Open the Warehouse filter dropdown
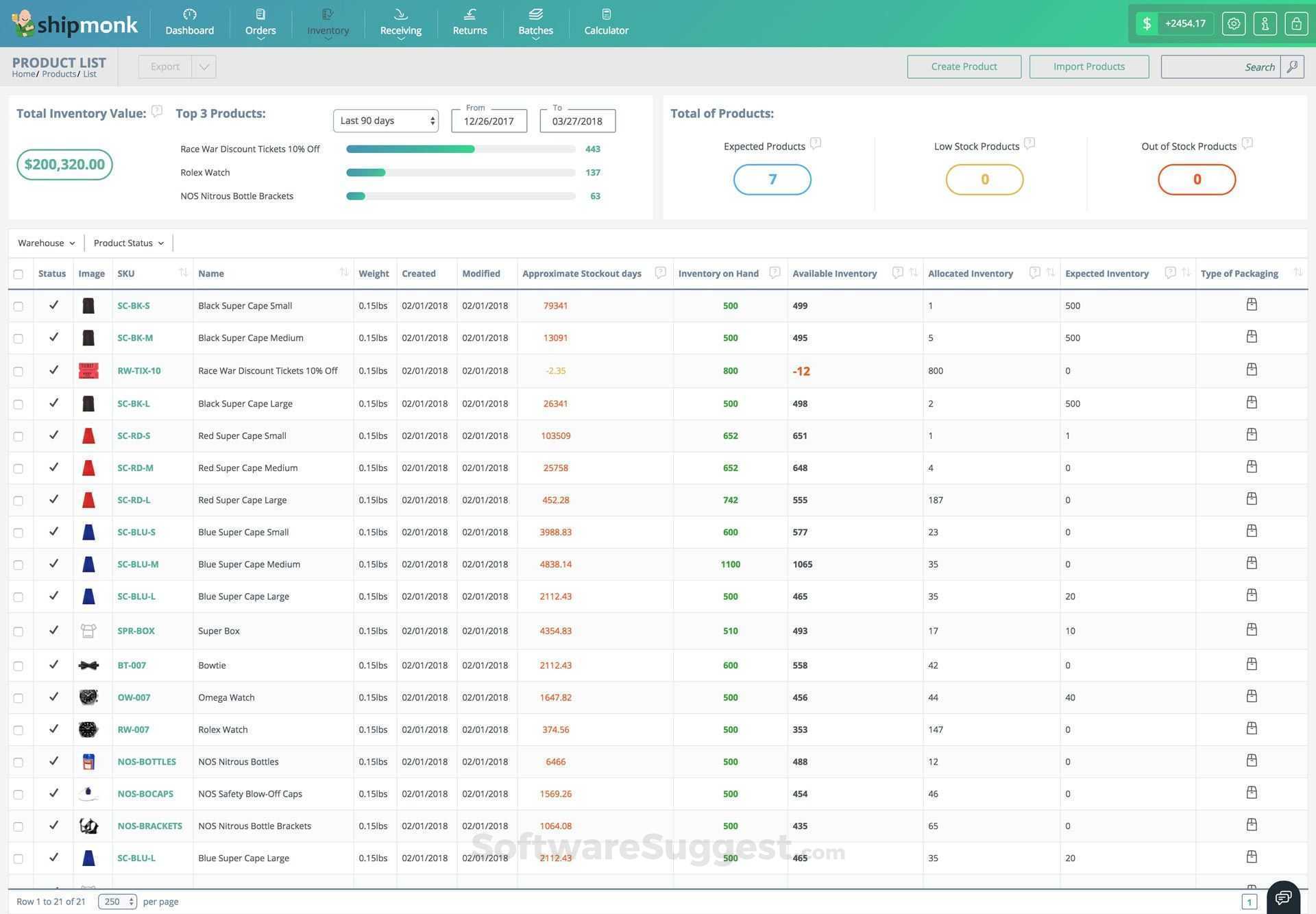 click(x=45, y=242)
